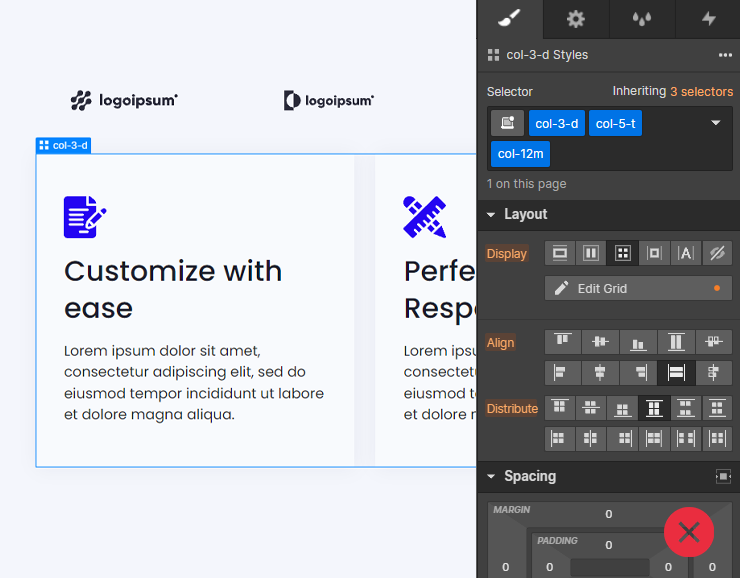Set display to None (hidden eye)
This screenshot has height=578, width=740.
(x=717, y=253)
